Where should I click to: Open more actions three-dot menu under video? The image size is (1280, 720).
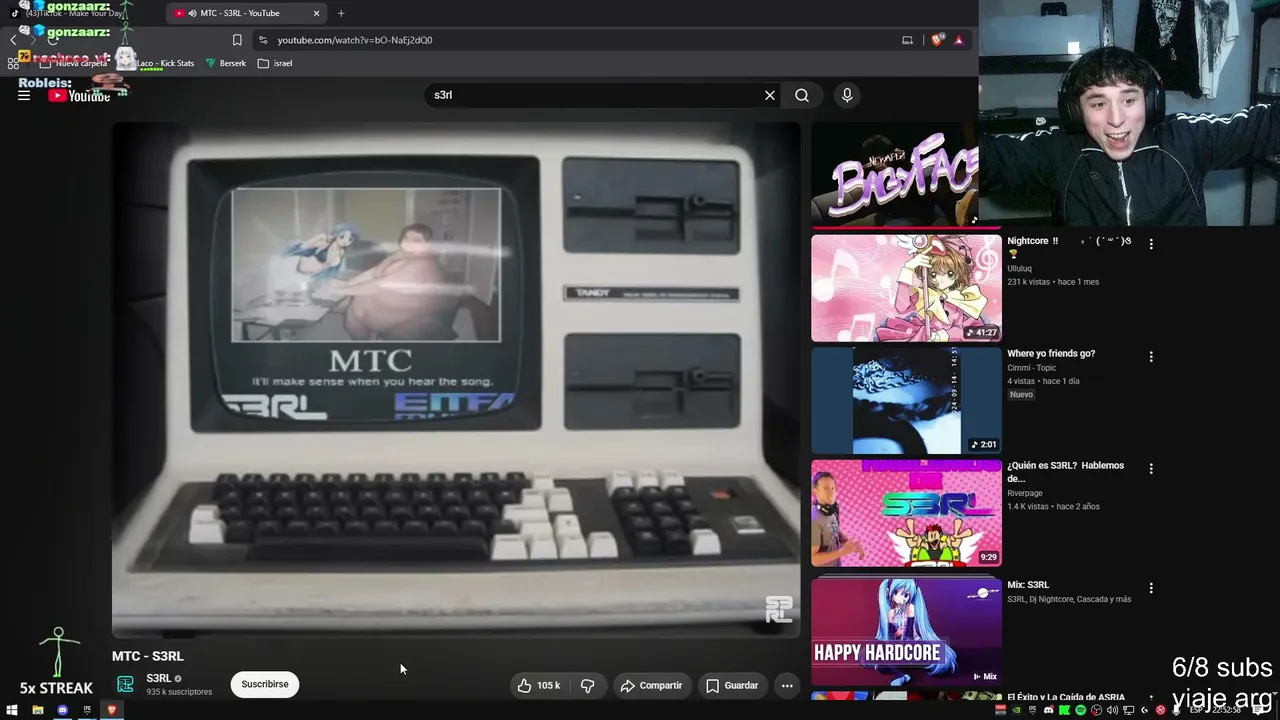pos(787,685)
